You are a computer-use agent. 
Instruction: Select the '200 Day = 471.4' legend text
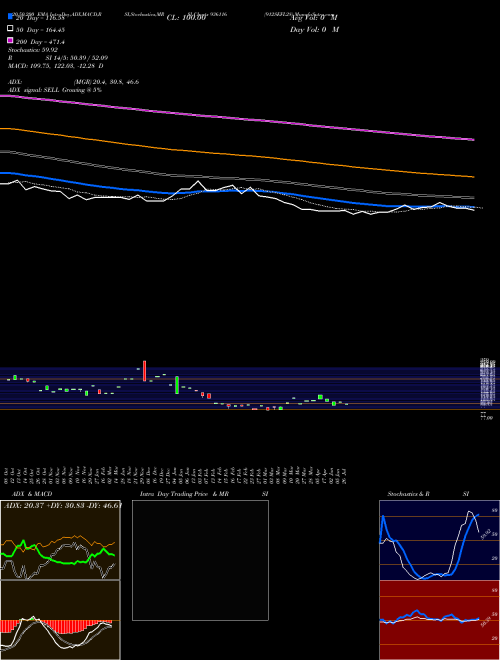[40, 42]
